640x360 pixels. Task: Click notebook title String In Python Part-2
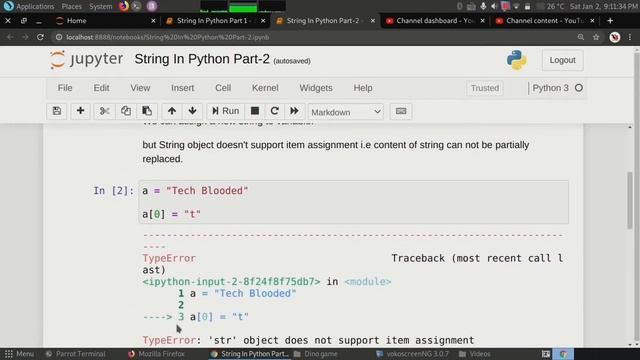pos(202,59)
